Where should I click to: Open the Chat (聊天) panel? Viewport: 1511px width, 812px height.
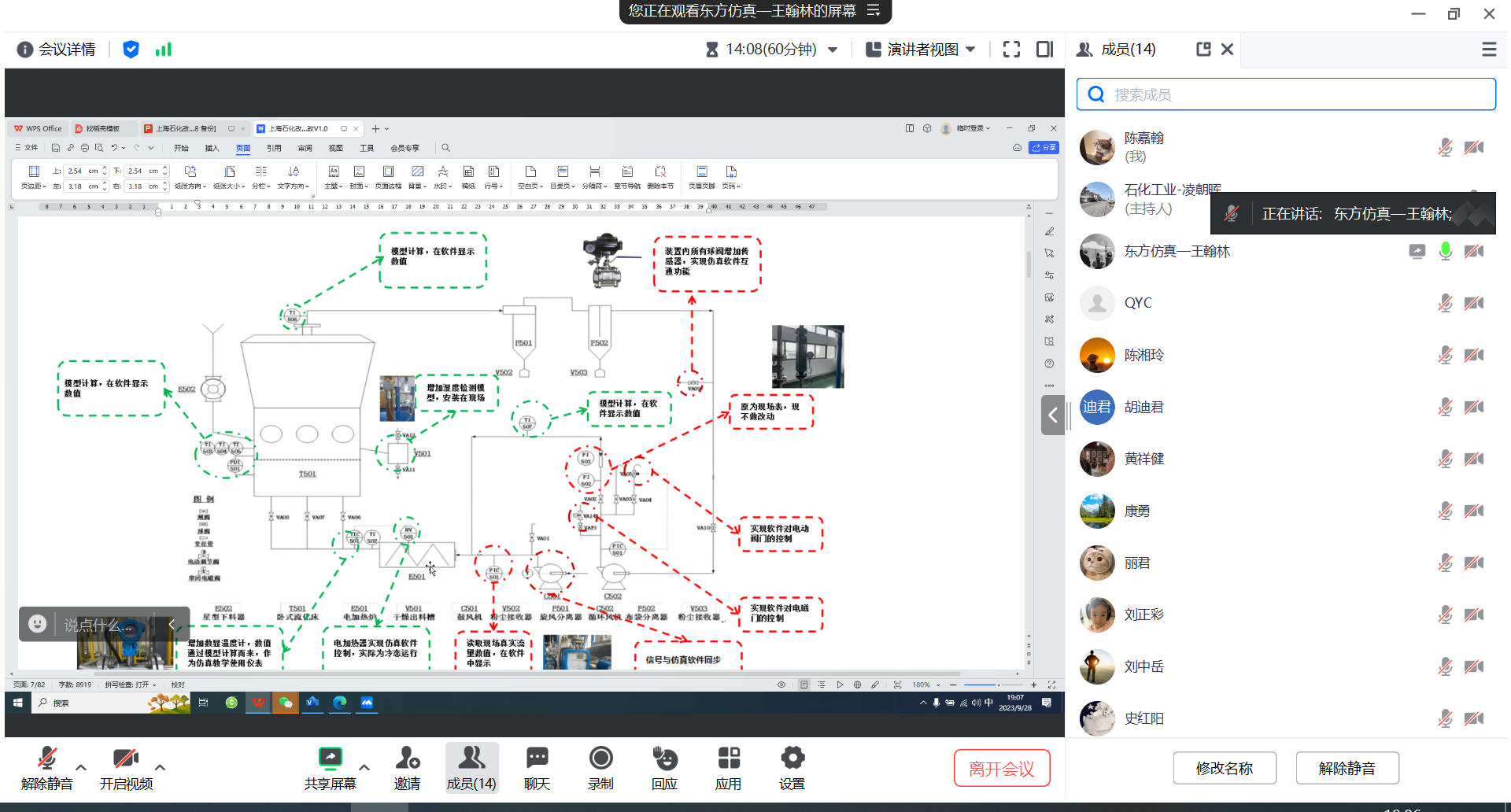537,768
